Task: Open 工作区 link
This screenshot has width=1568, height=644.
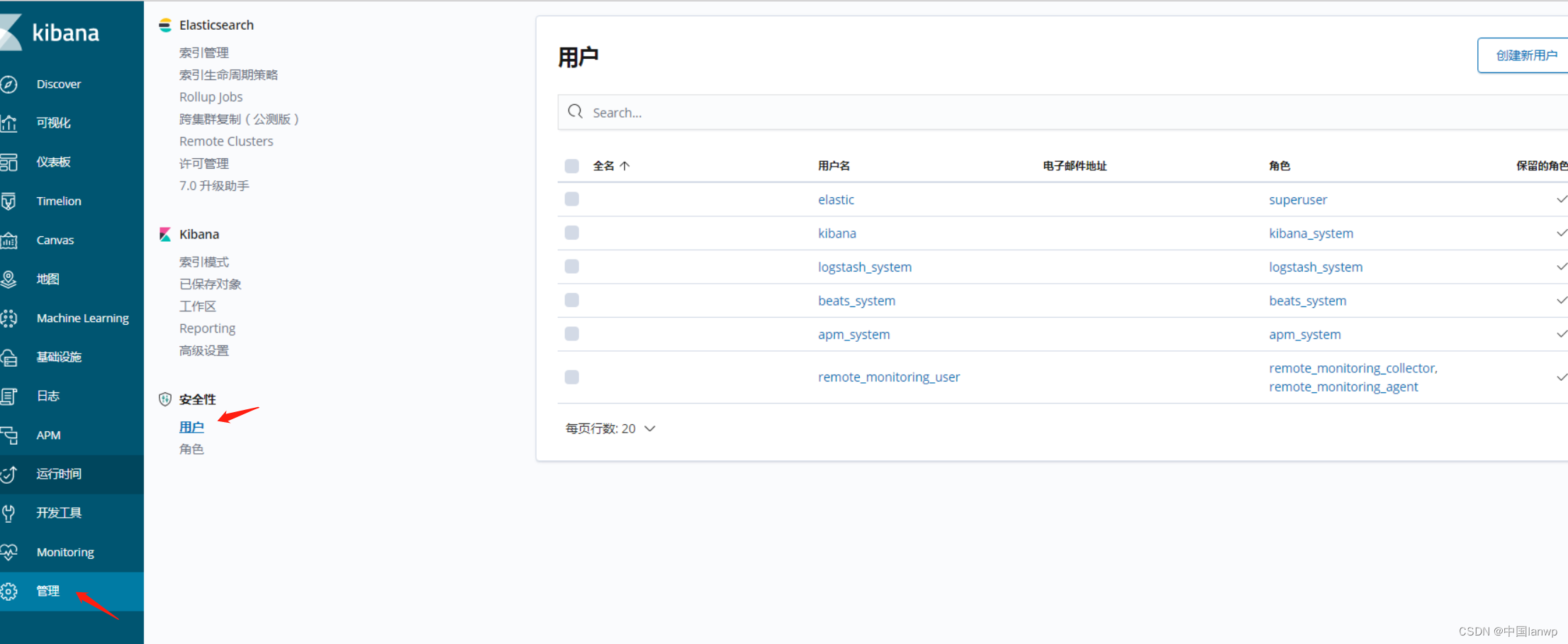Action: pyautogui.click(x=198, y=306)
